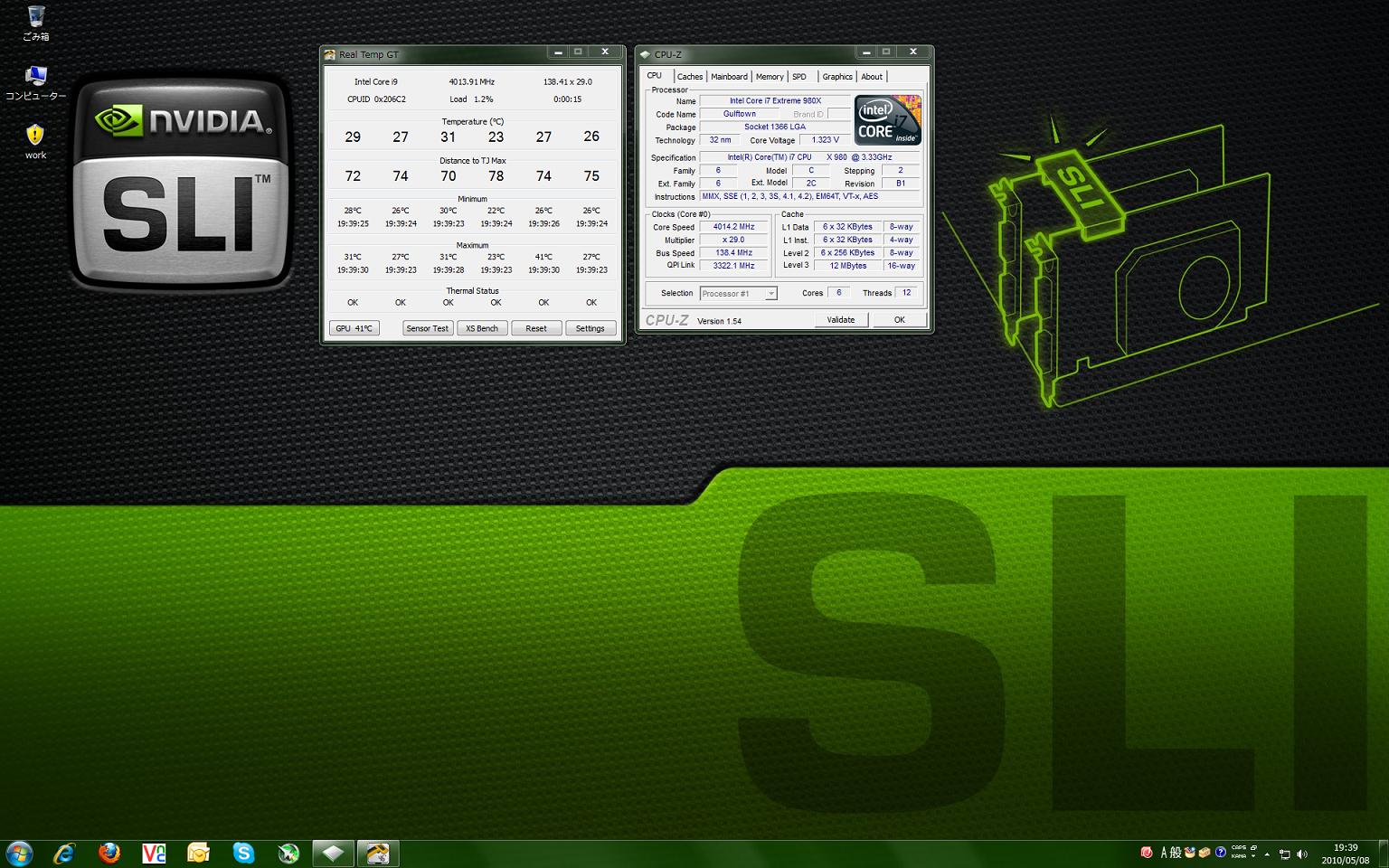Screen dimensions: 1389x868
Task: Click the Core Speed value 4014.2 MHz
Action: coord(733,227)
